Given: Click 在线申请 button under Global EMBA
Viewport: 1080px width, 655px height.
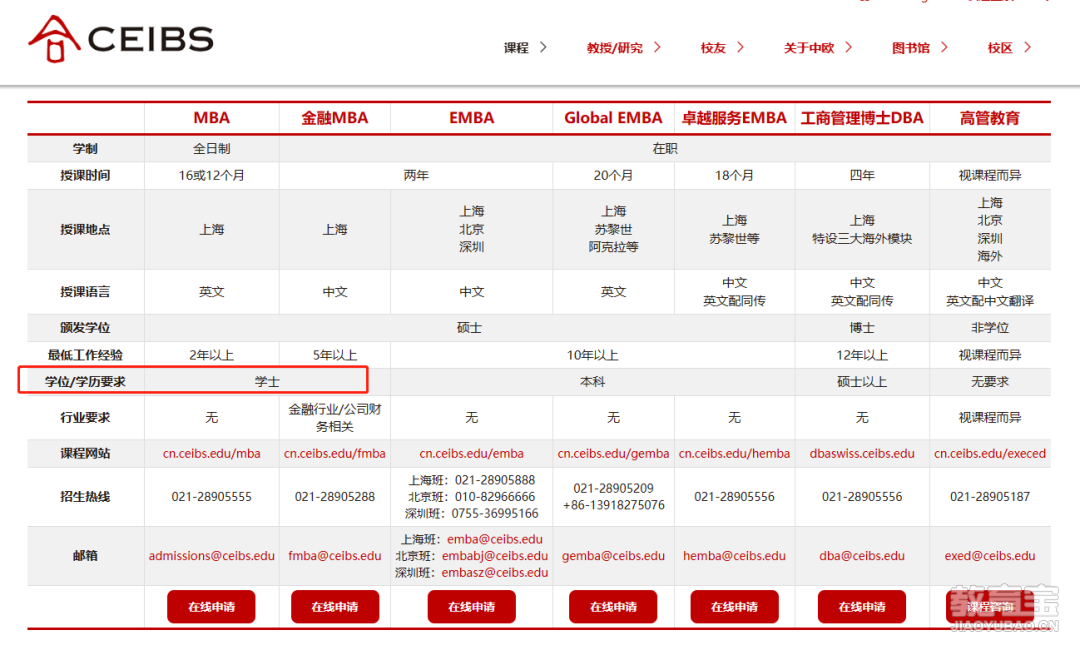Looking at the screenshot, I should [x=613, y=607].
